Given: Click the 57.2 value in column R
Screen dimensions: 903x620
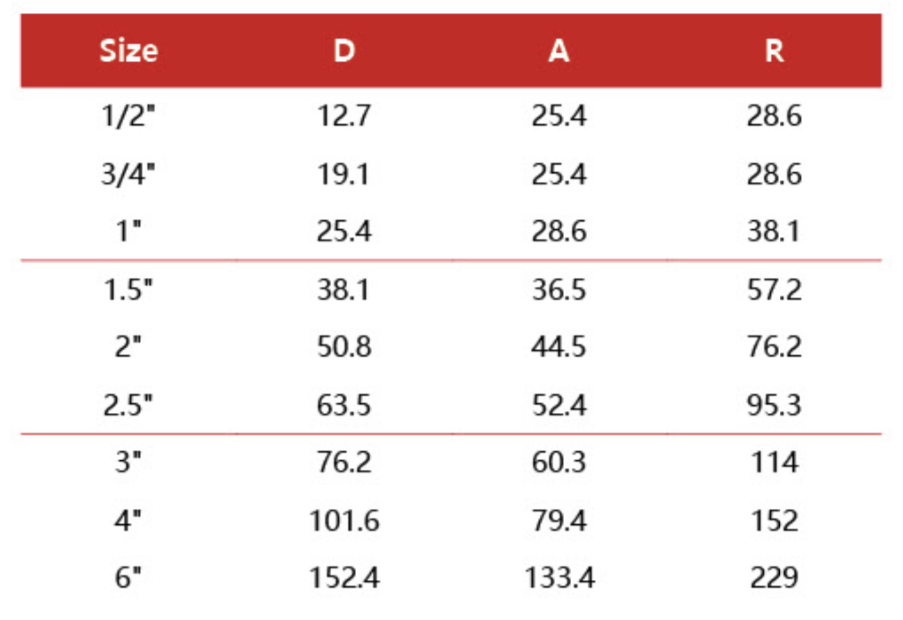Looking at the screenshot, I should click(x=774, y=290).
